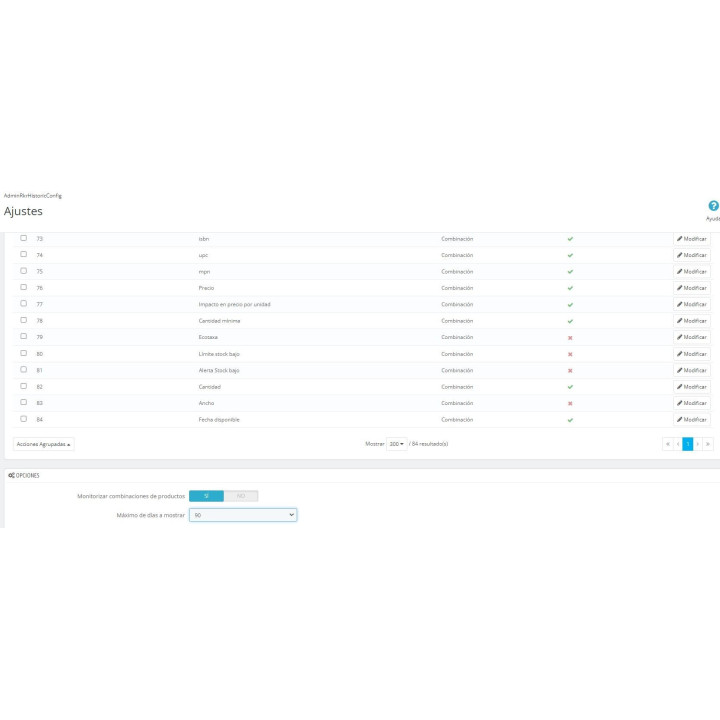Click Combinación cell in Ecotaxa row
The height and width of the screenshot is (720, 720).
pos(457,338)
